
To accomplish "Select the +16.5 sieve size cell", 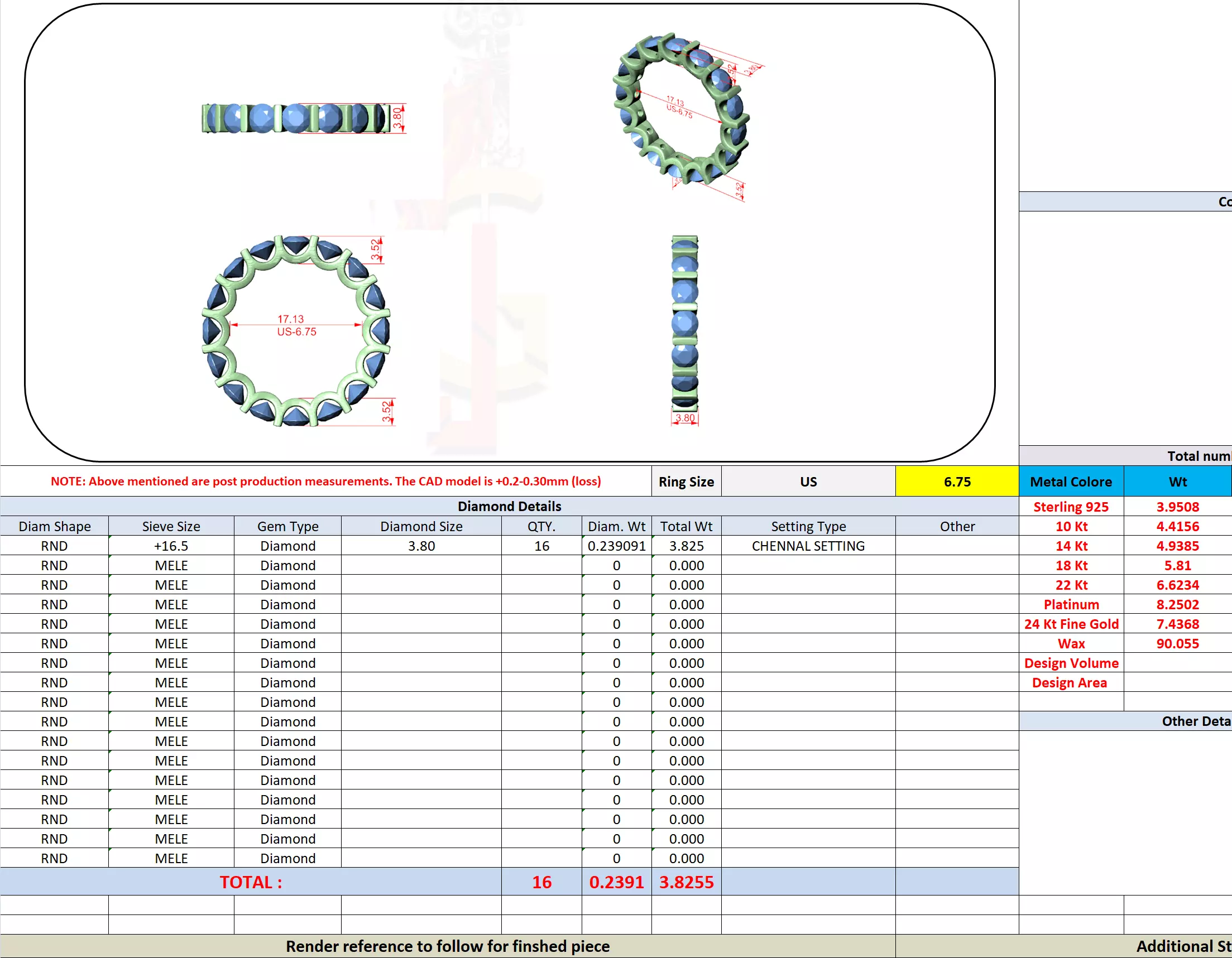I will [x=171, y=546].
